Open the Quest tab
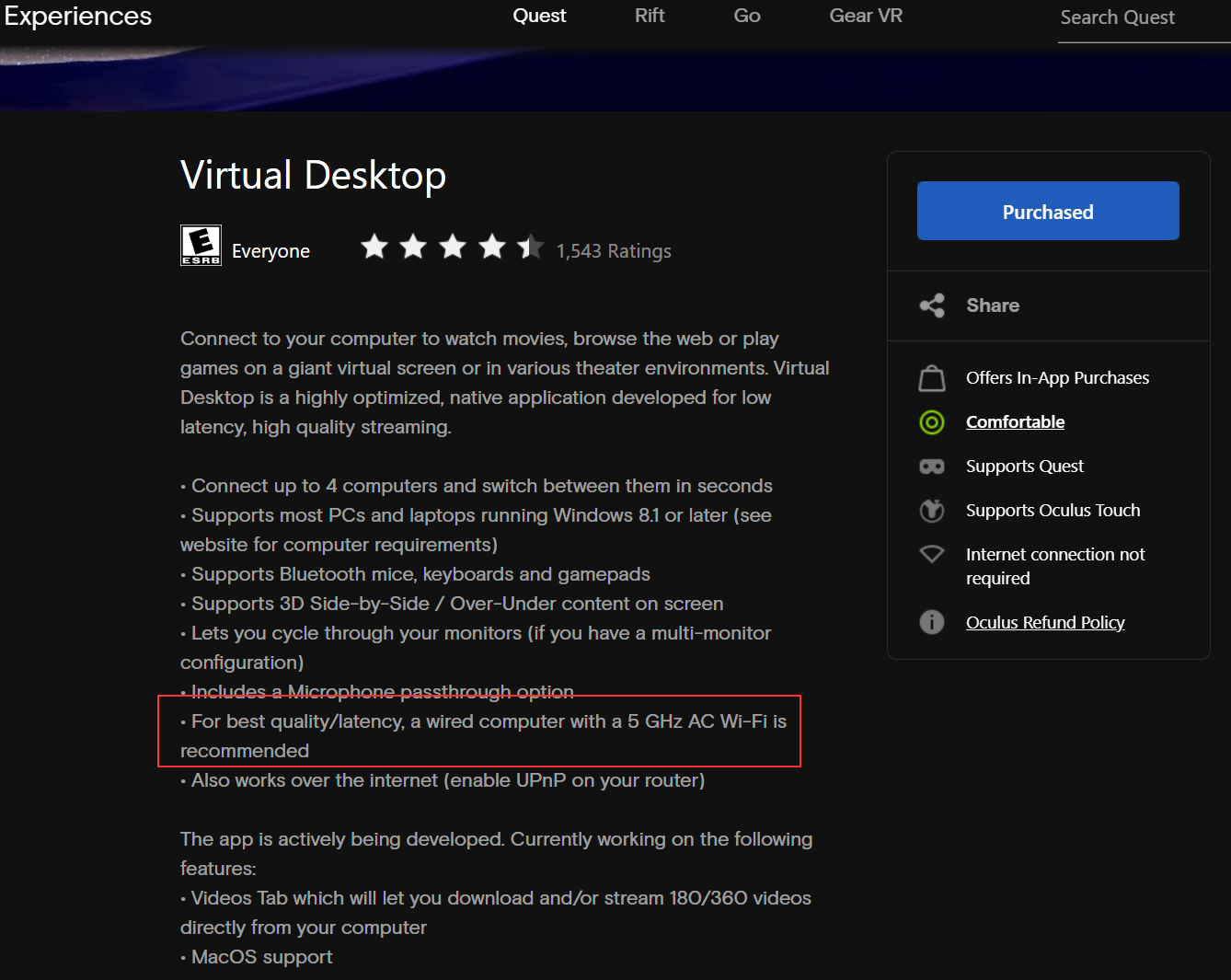This screenshot has height=980, width=1231. click(x=539, y=16)
